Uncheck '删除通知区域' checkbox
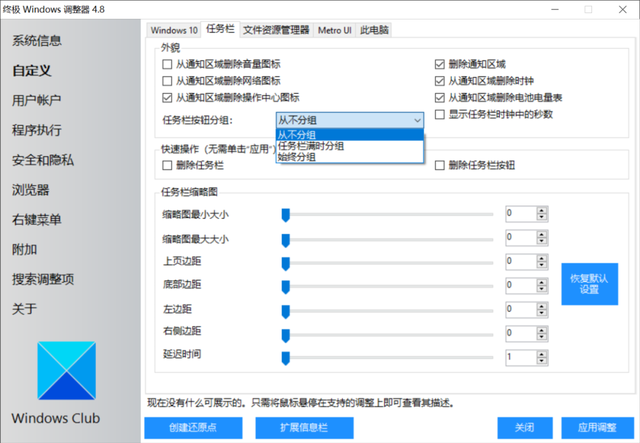 coord(440,64)
